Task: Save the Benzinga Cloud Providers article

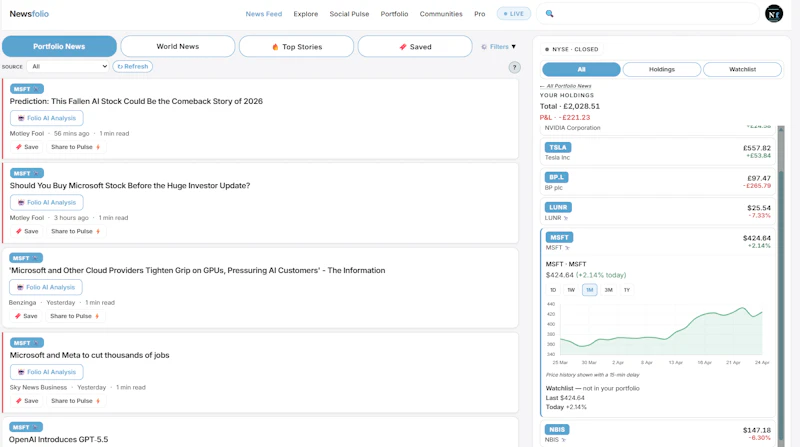Action: (26, 316)
